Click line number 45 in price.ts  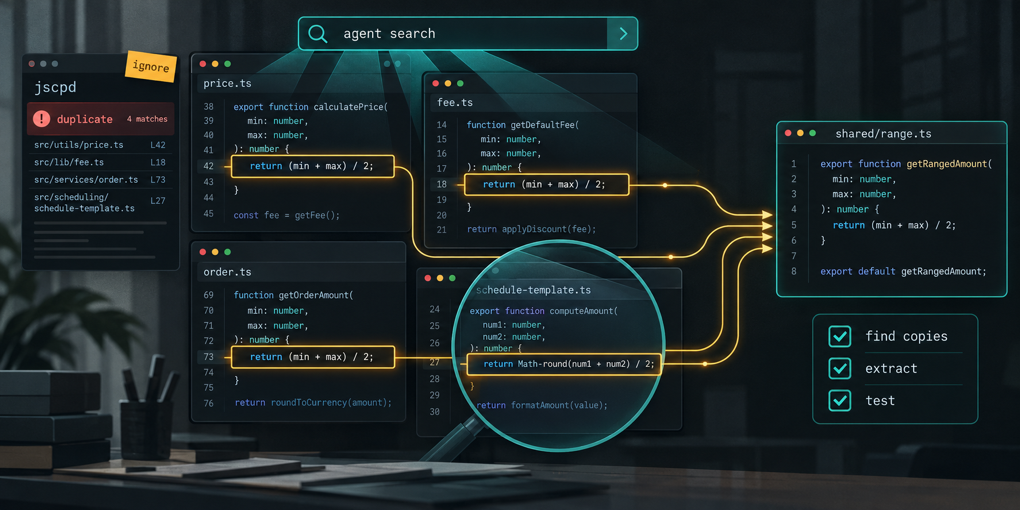coord(209,214)
